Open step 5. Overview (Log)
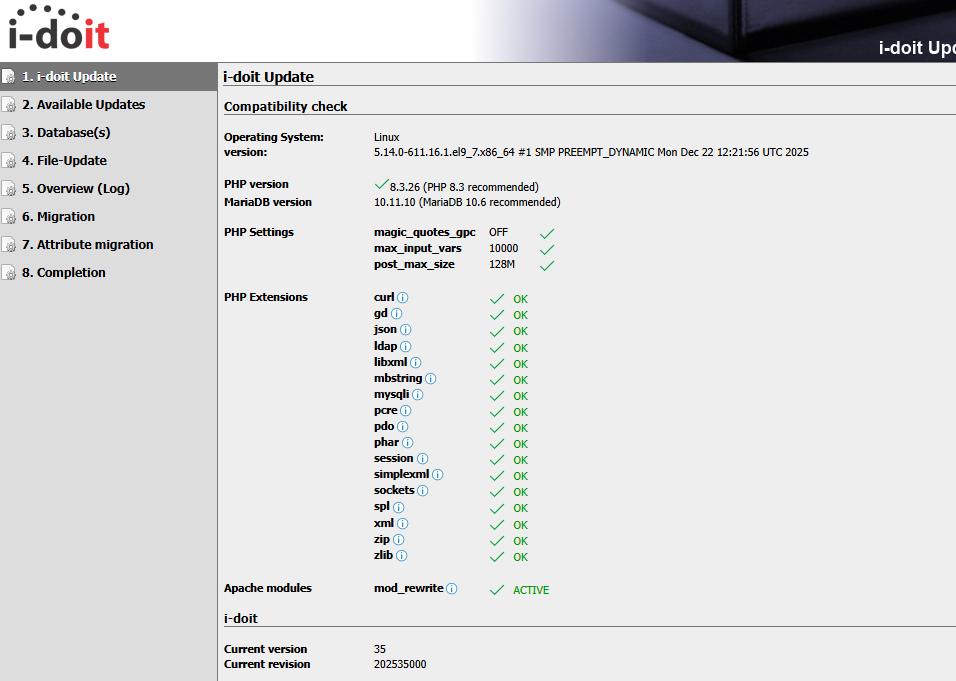This screenshot has height=681, width=956. tap(76, 188)
